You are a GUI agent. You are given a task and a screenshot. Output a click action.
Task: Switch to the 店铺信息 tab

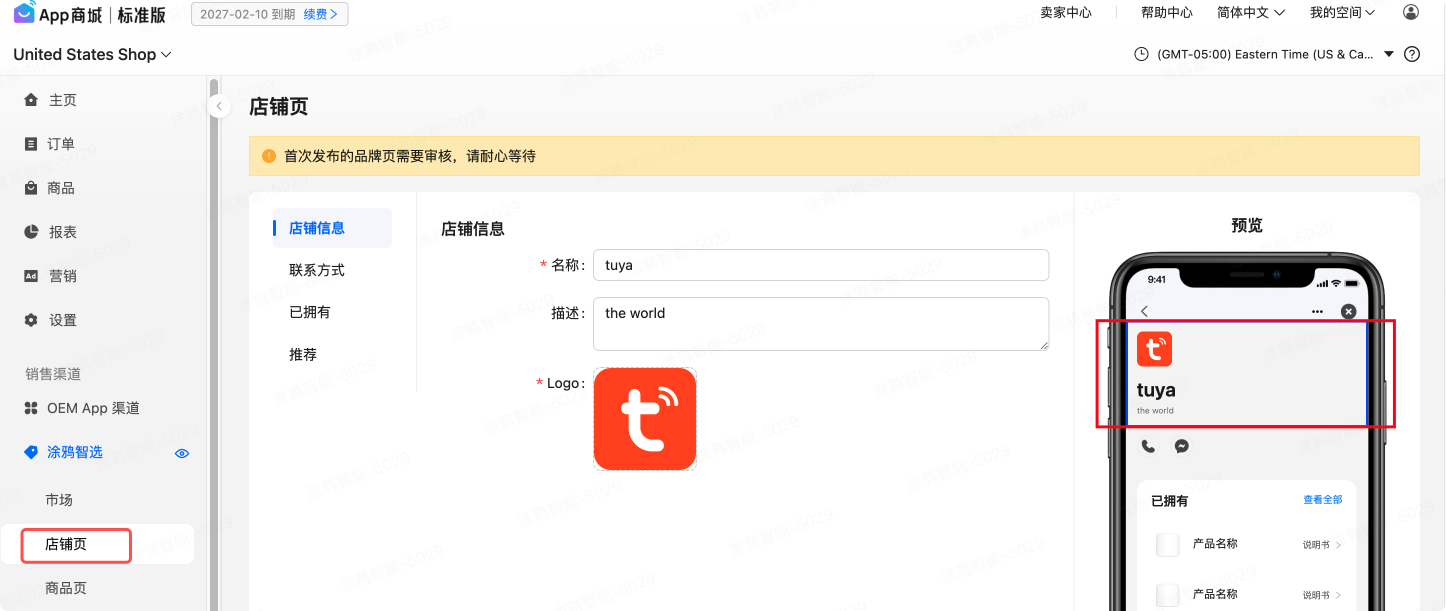tap(332, 228)
